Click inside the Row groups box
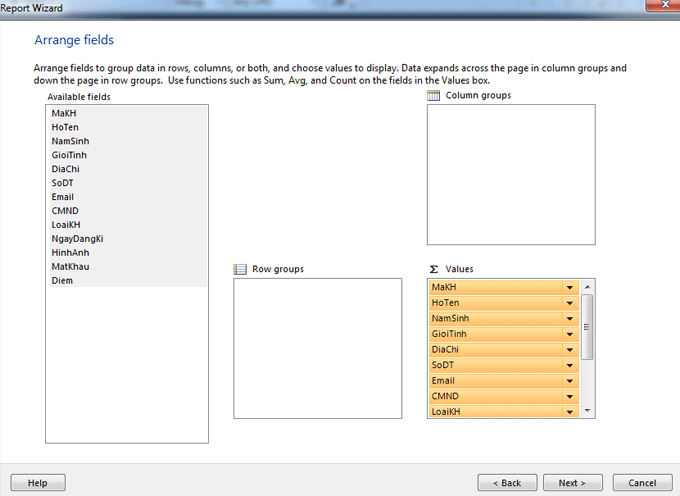This screenshot has width=680, height=496. (x=317, y=348)
